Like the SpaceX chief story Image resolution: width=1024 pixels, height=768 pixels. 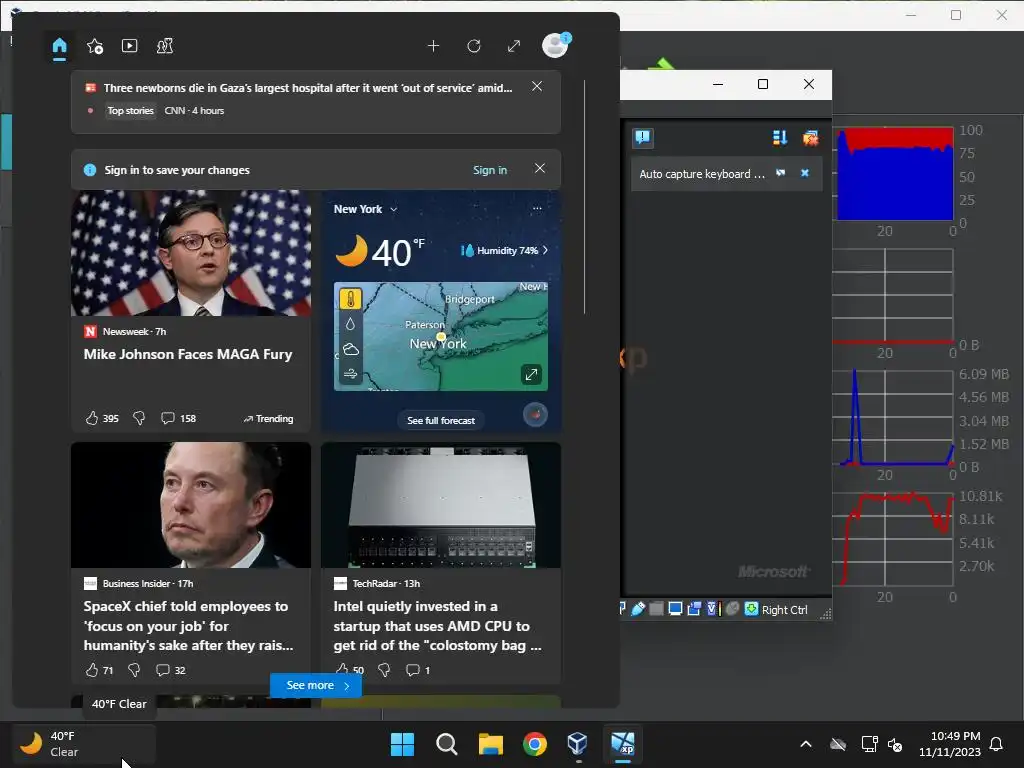coord(92,670)
